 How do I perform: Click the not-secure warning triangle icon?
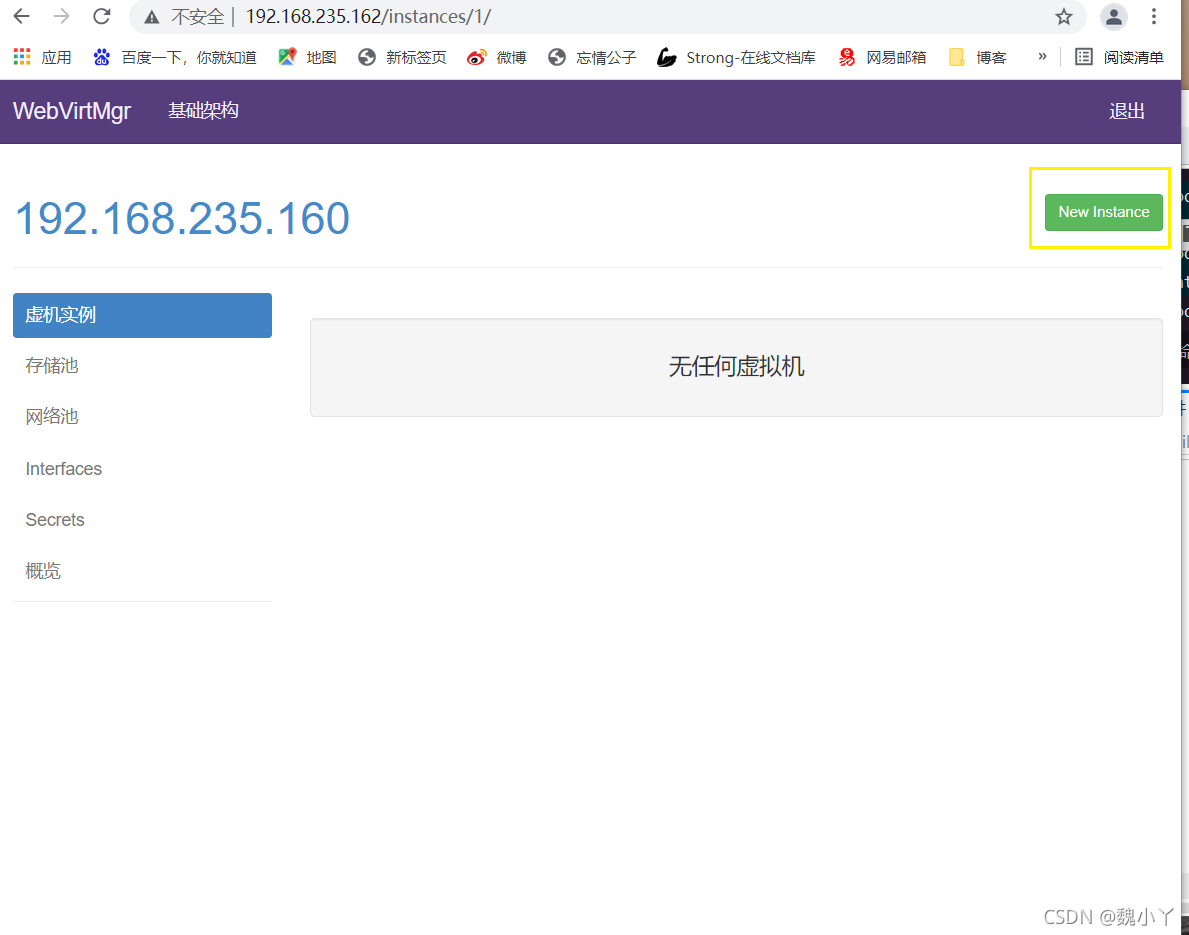[x=152, y=17]
